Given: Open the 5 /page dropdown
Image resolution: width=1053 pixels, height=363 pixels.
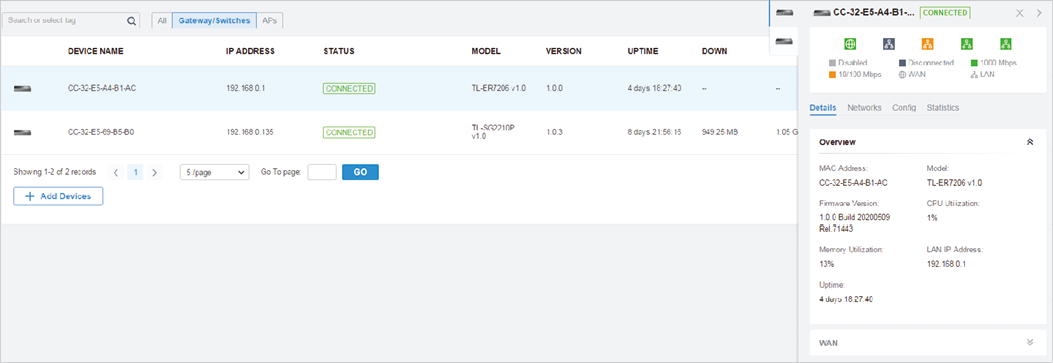Looking at the screenshot, I should [x=214, y=172].
